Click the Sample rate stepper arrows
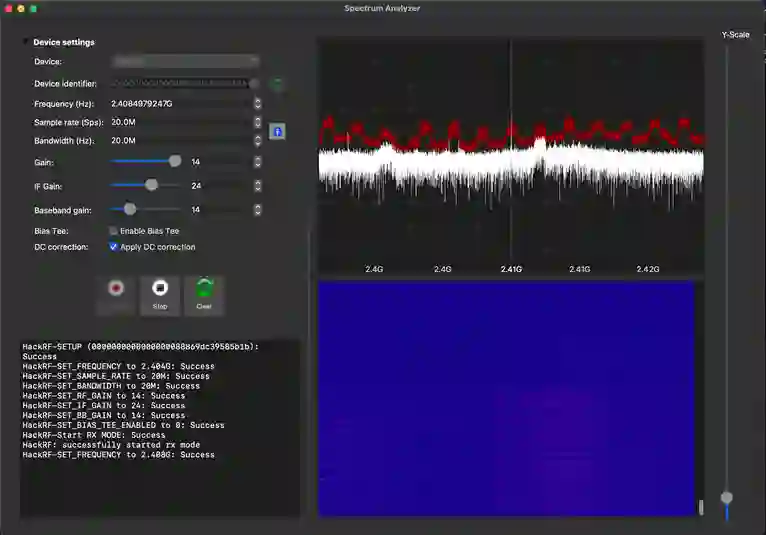 click(258, 122)
